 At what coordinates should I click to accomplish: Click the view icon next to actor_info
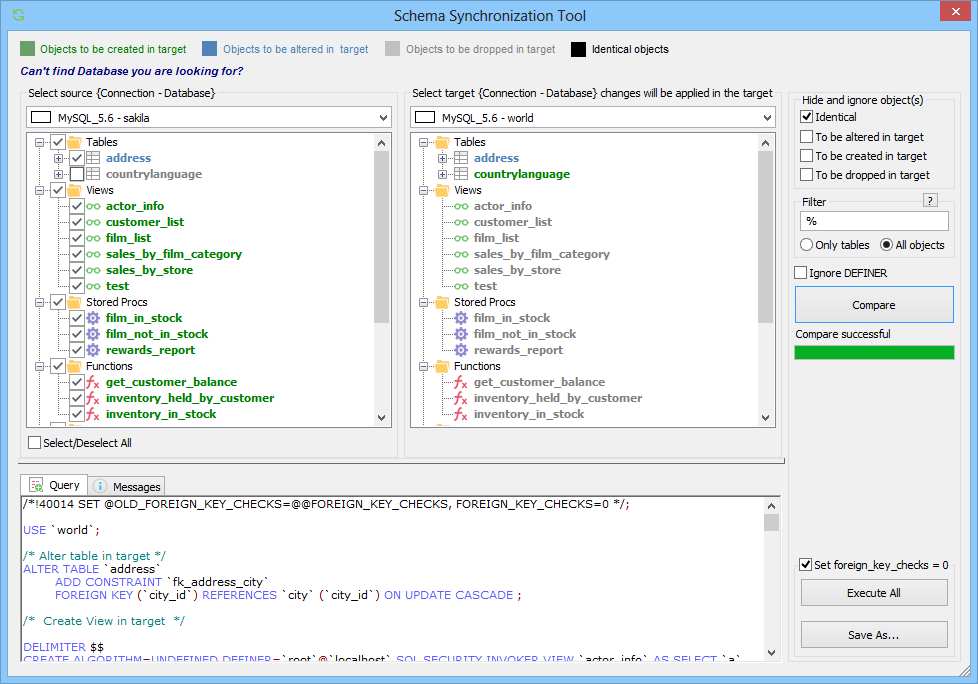[91, 206]
